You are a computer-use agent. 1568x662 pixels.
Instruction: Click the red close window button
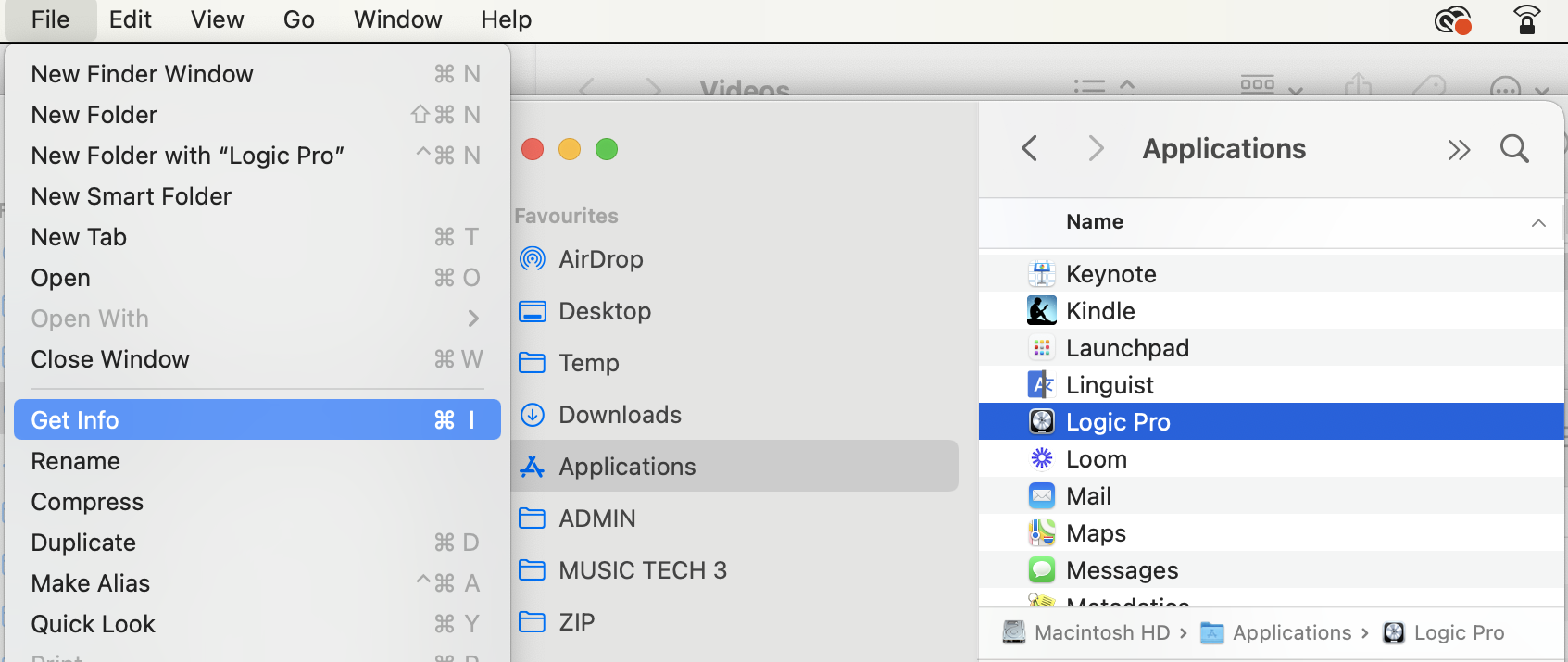point(533,149)
